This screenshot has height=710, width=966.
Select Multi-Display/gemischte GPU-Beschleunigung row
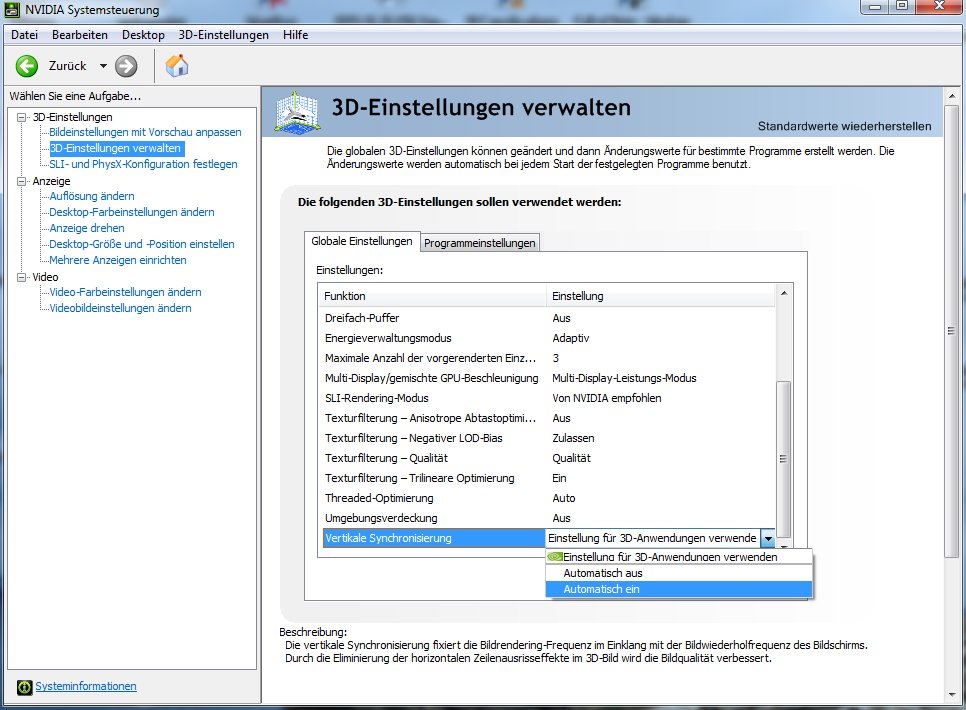547,378
